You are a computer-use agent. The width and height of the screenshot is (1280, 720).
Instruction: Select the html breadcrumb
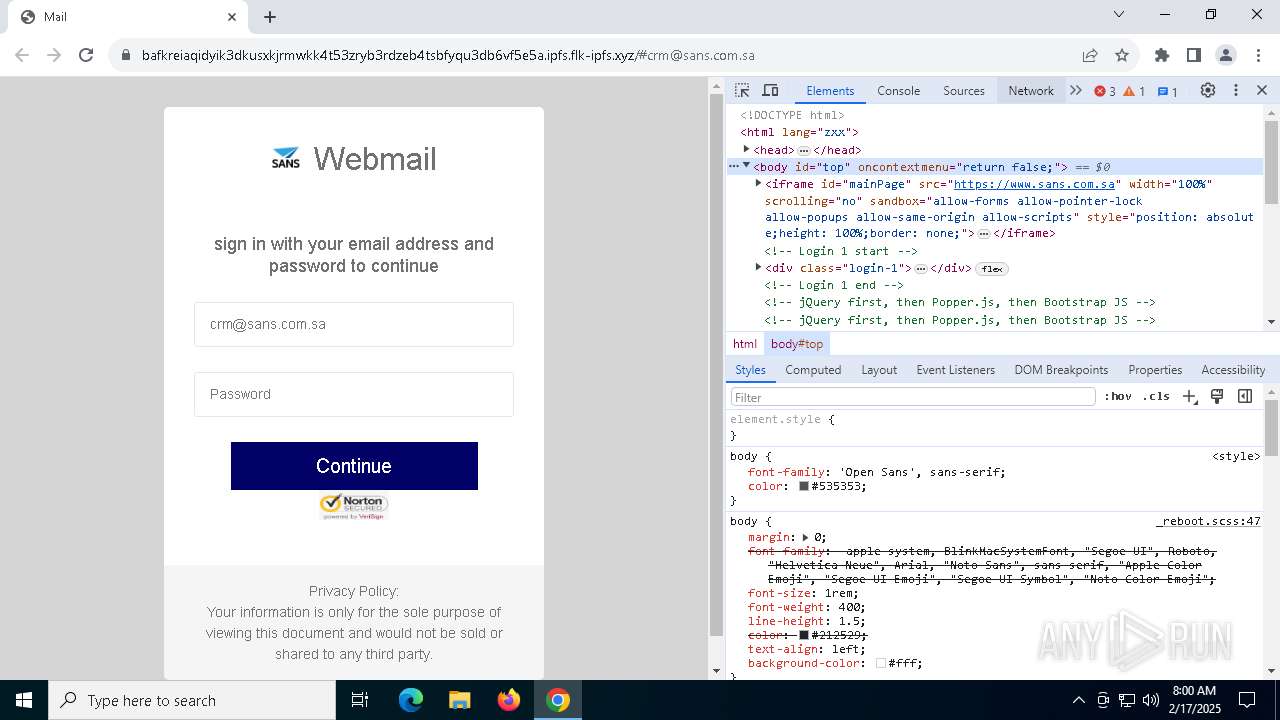(x=745, y=343)
